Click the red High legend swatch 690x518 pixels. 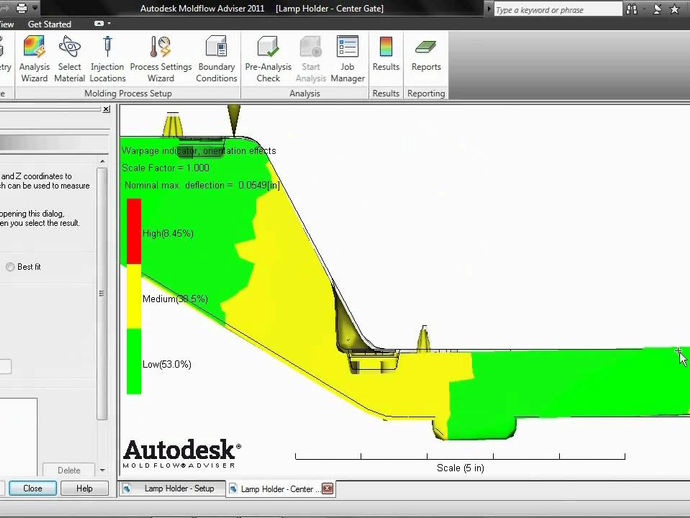(x=134, y=231)
